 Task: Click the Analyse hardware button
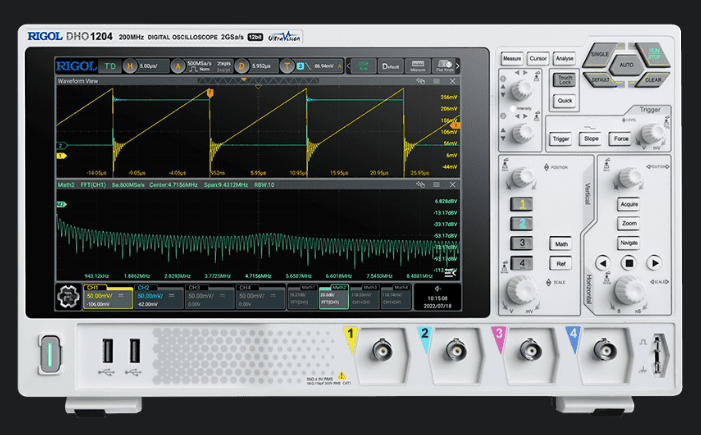pos(564,59)
